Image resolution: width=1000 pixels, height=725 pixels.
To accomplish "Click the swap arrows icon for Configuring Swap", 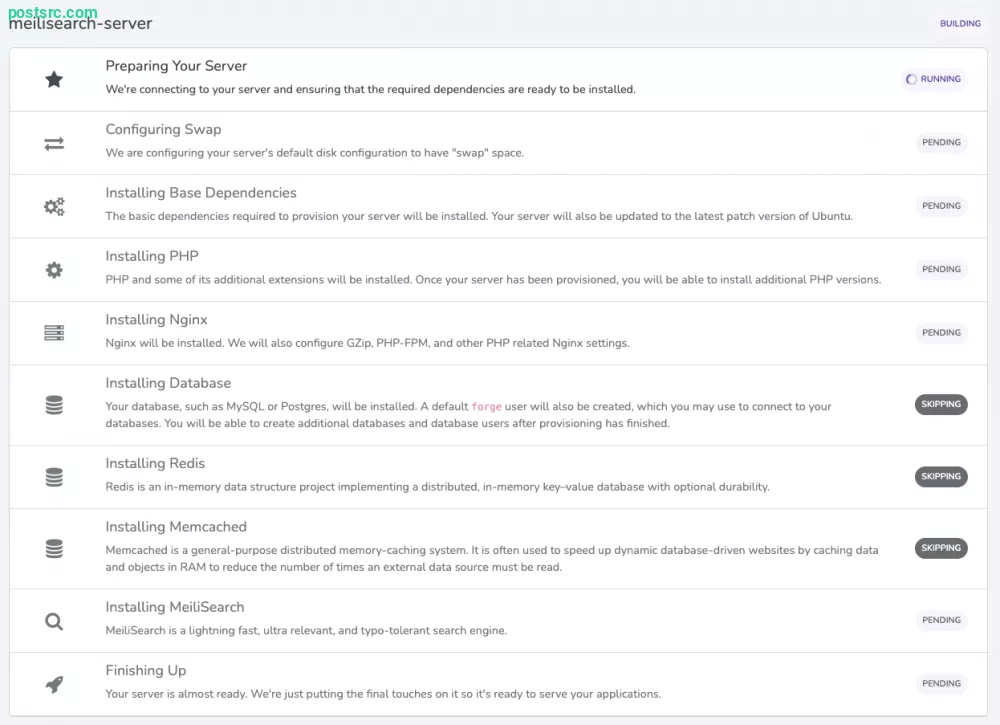I will 54,143.
